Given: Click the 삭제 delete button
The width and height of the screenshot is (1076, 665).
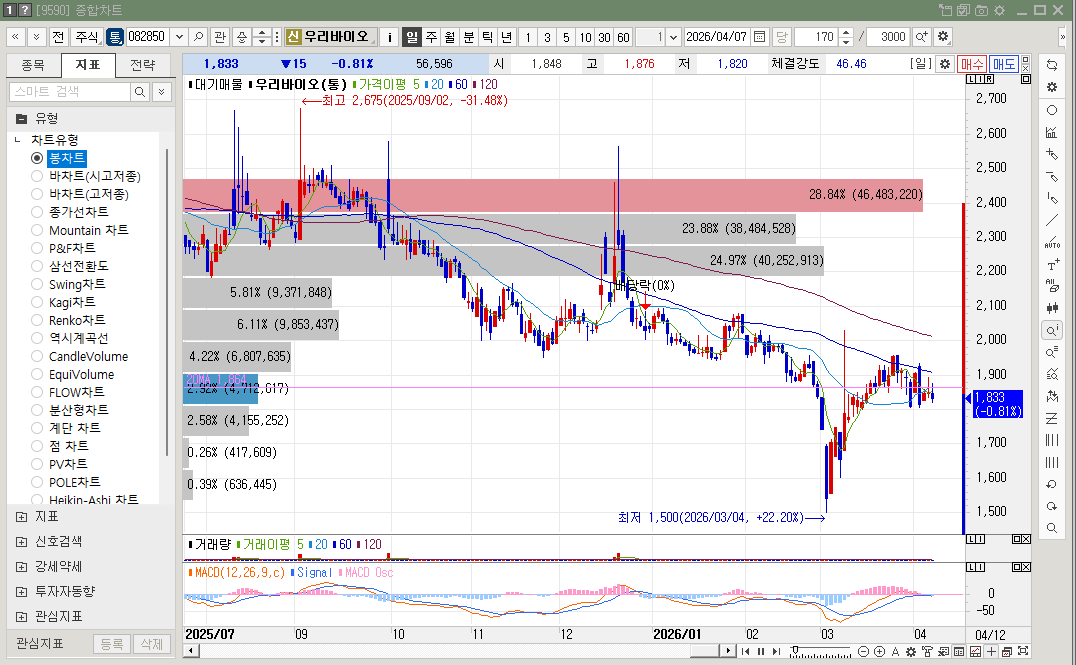Looking at the screenshot, I should click(x=152, y=644).
